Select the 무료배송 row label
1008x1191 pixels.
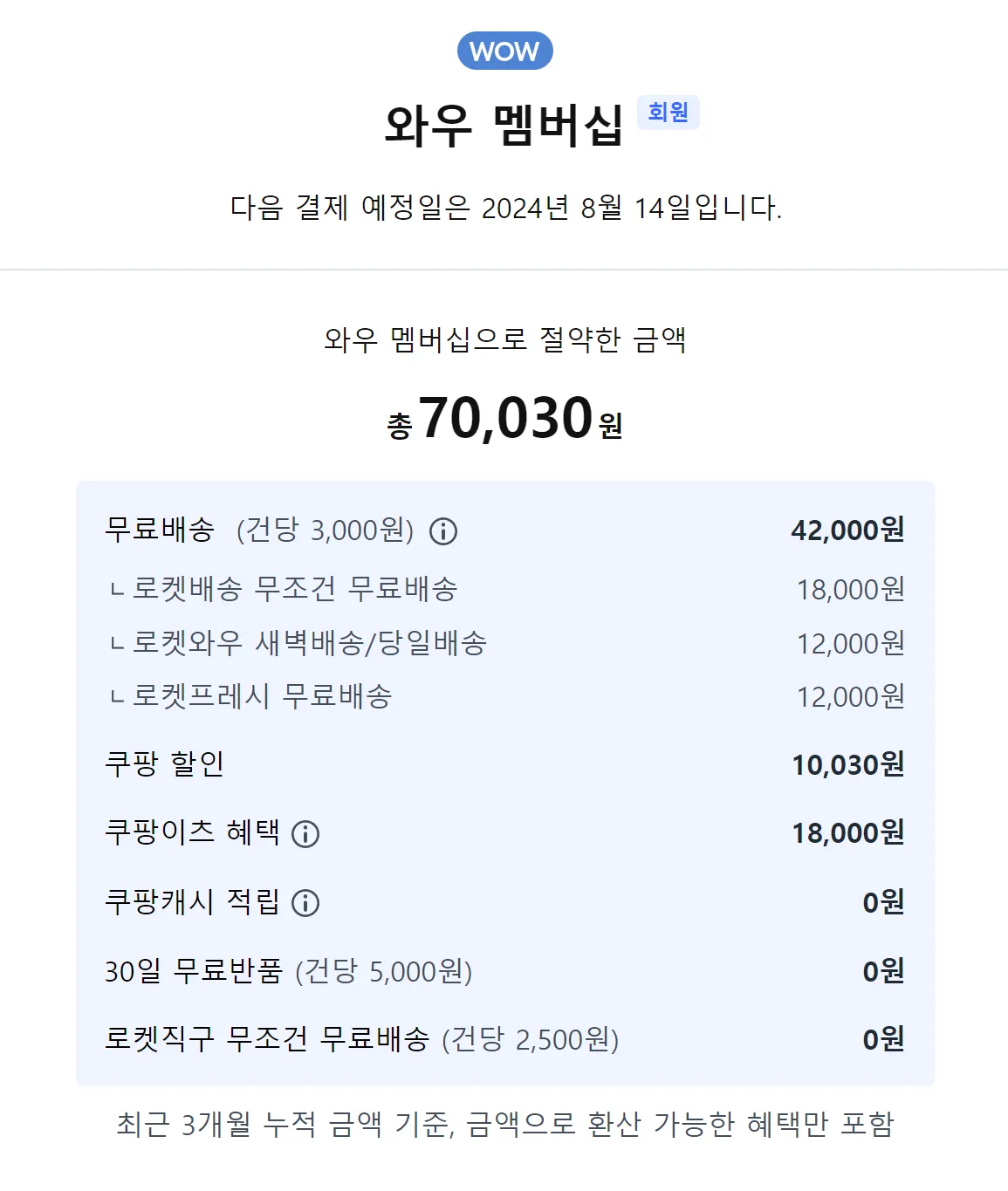[160, 530]
